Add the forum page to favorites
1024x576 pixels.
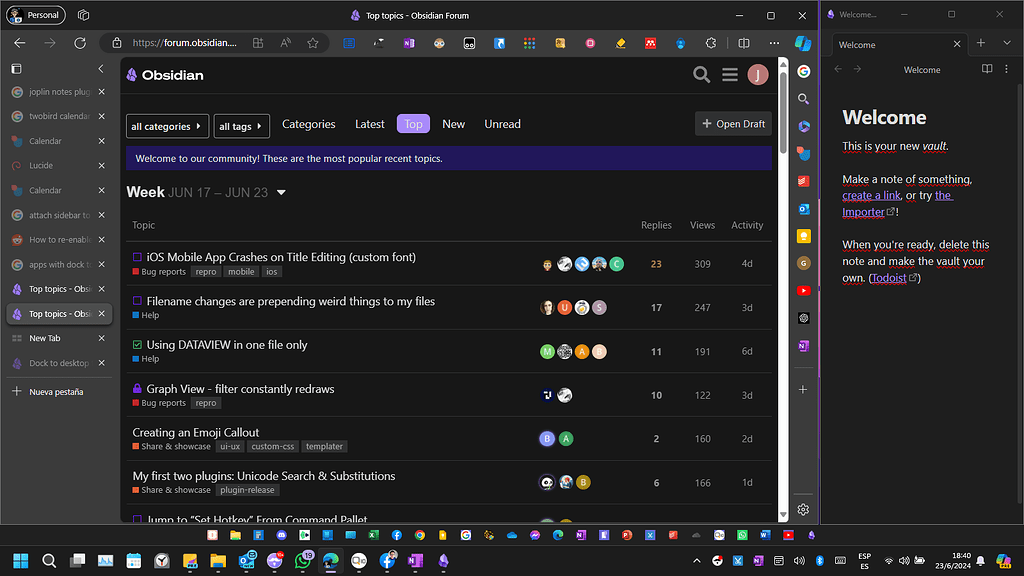[313, 43]
